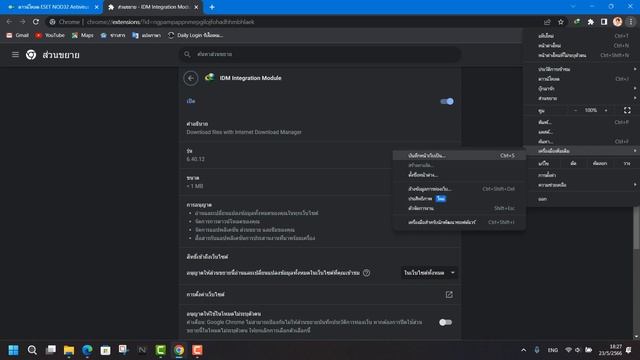Image resolution: width=640 pixels, height=360 pixels.
Task: Open the extensions page hamburger menu
Action: coord(15,55)
